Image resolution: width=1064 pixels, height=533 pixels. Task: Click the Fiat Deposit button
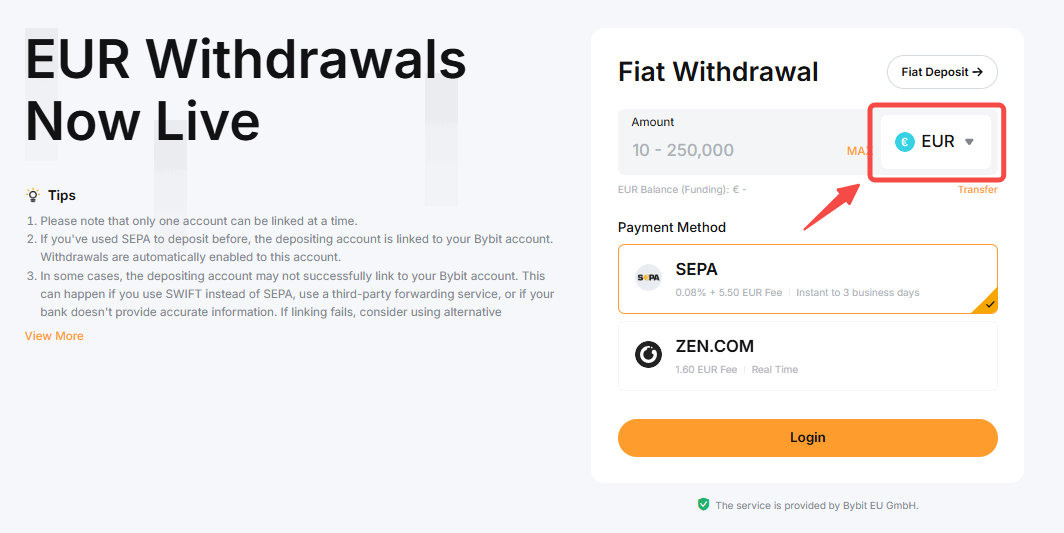click(941, 72)
